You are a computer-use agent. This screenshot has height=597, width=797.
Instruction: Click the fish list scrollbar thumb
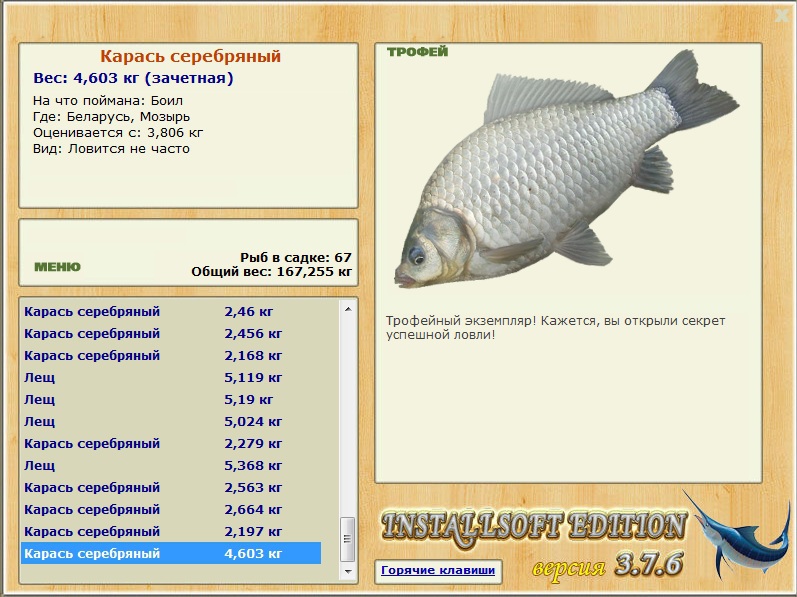point(348,539)
